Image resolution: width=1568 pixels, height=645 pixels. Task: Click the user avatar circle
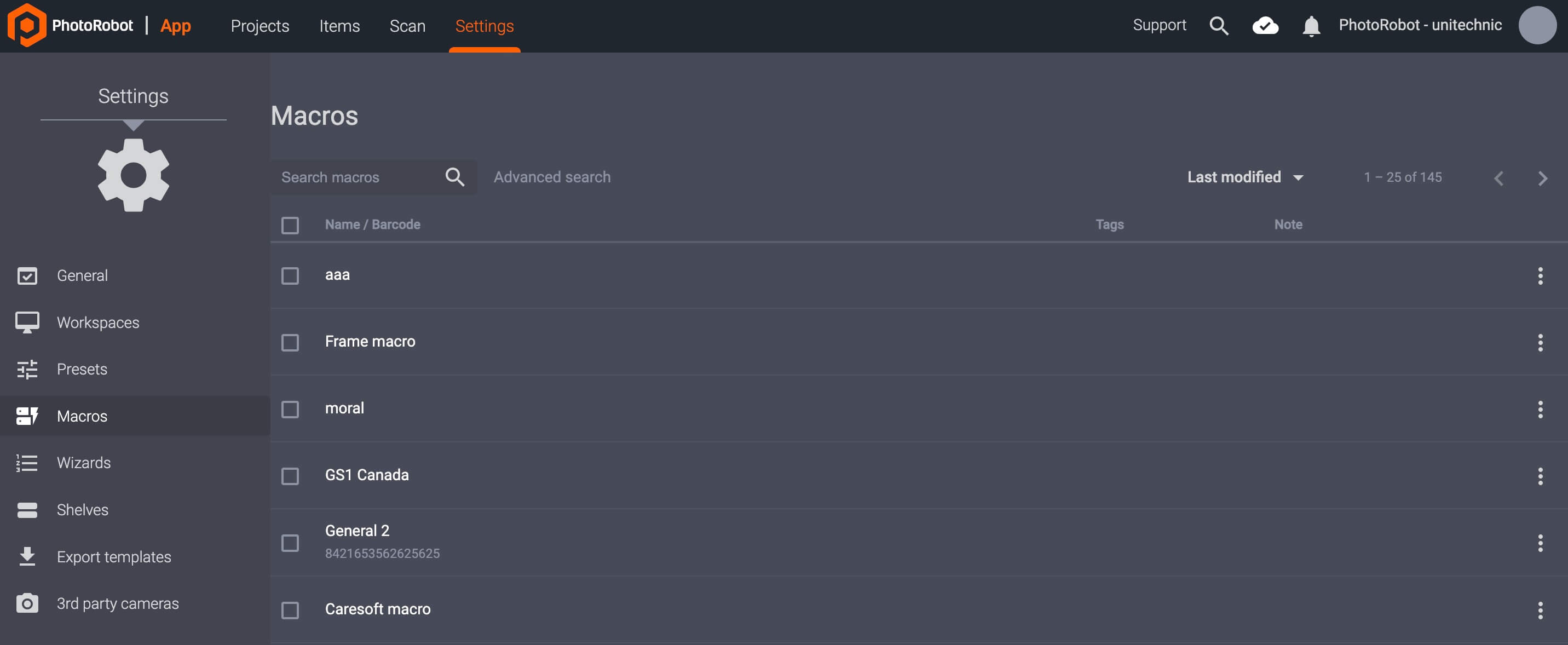coord(1537,26)
